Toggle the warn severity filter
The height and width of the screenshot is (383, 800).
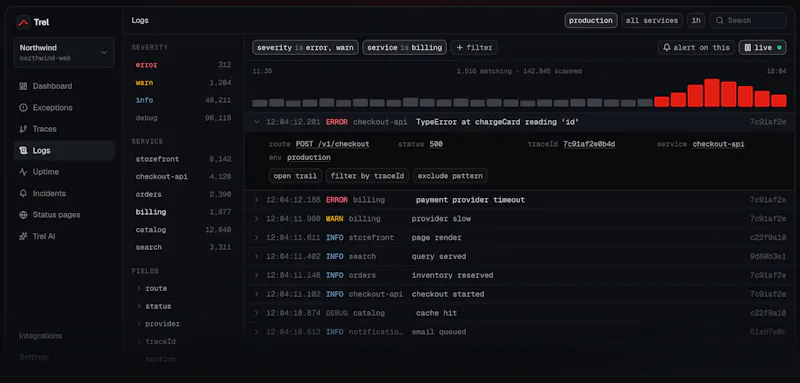click(183, 83)
